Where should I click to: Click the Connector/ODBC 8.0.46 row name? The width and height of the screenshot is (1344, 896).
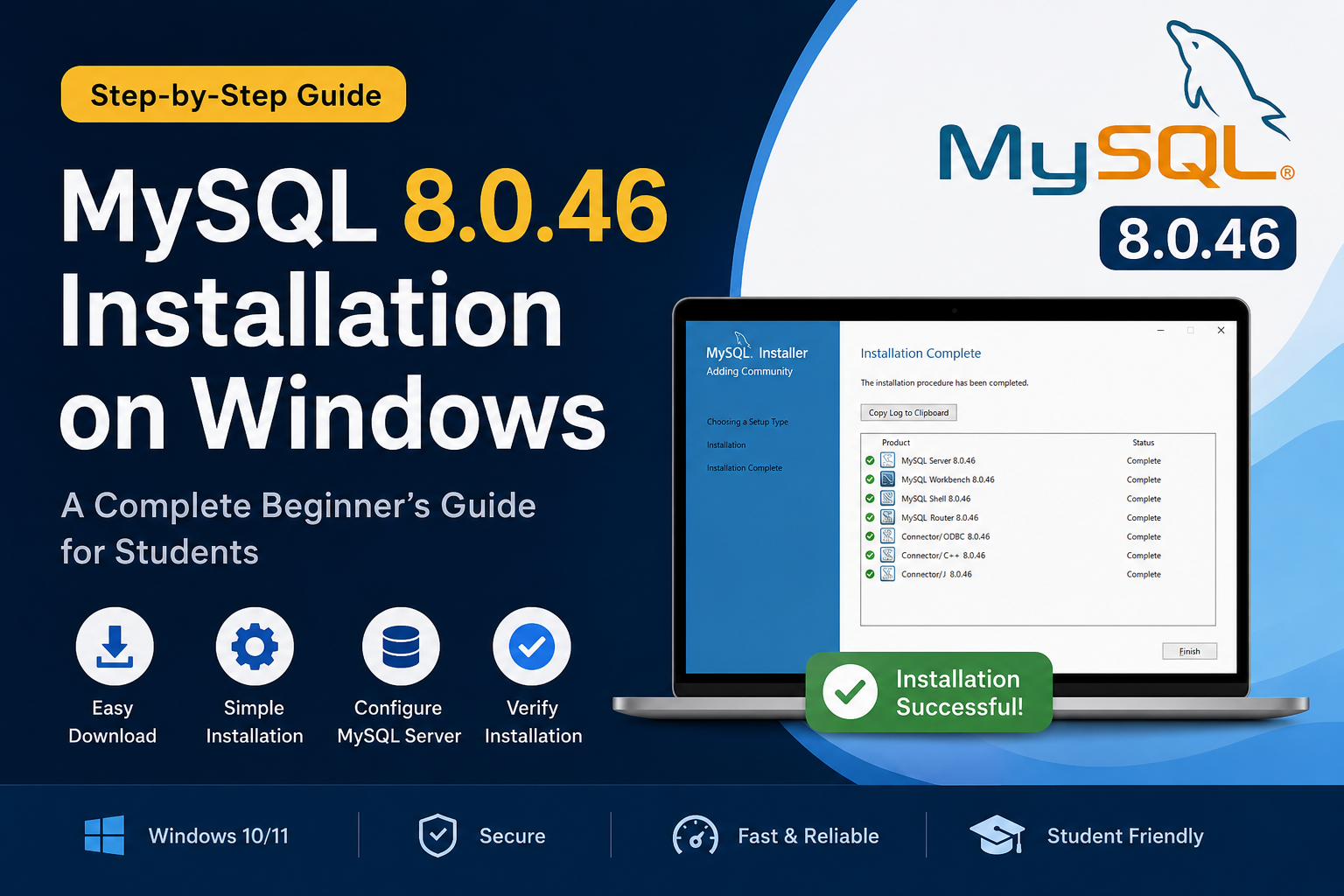[946, 536]
